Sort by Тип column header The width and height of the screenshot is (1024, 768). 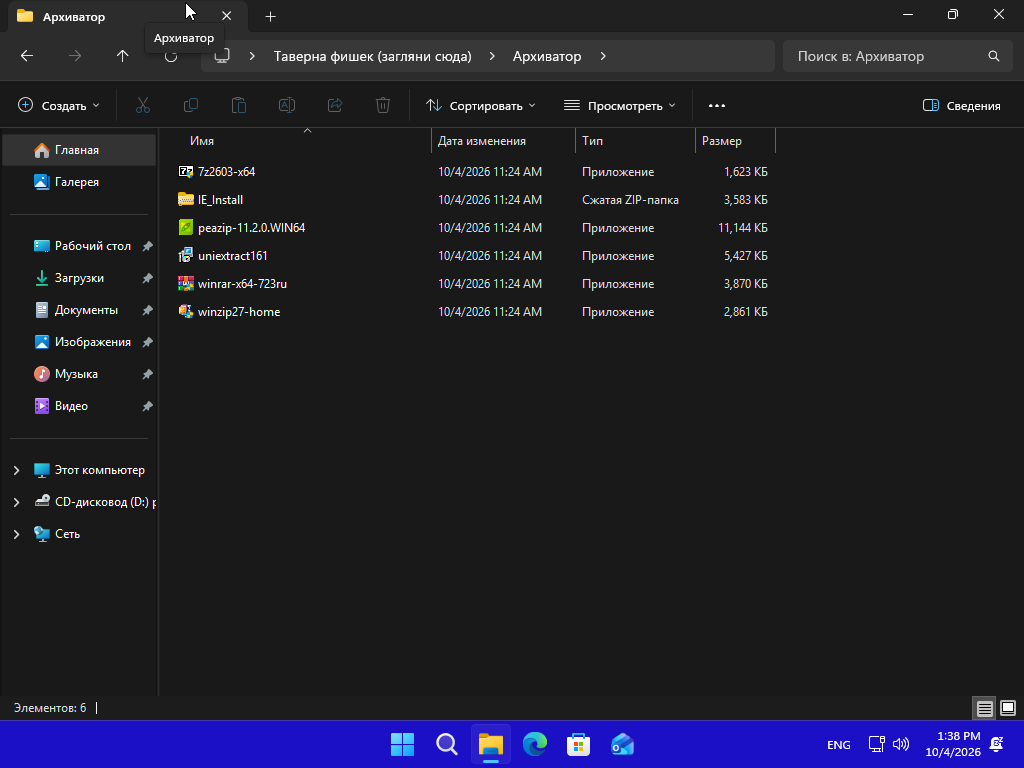(x=592, y=141)
